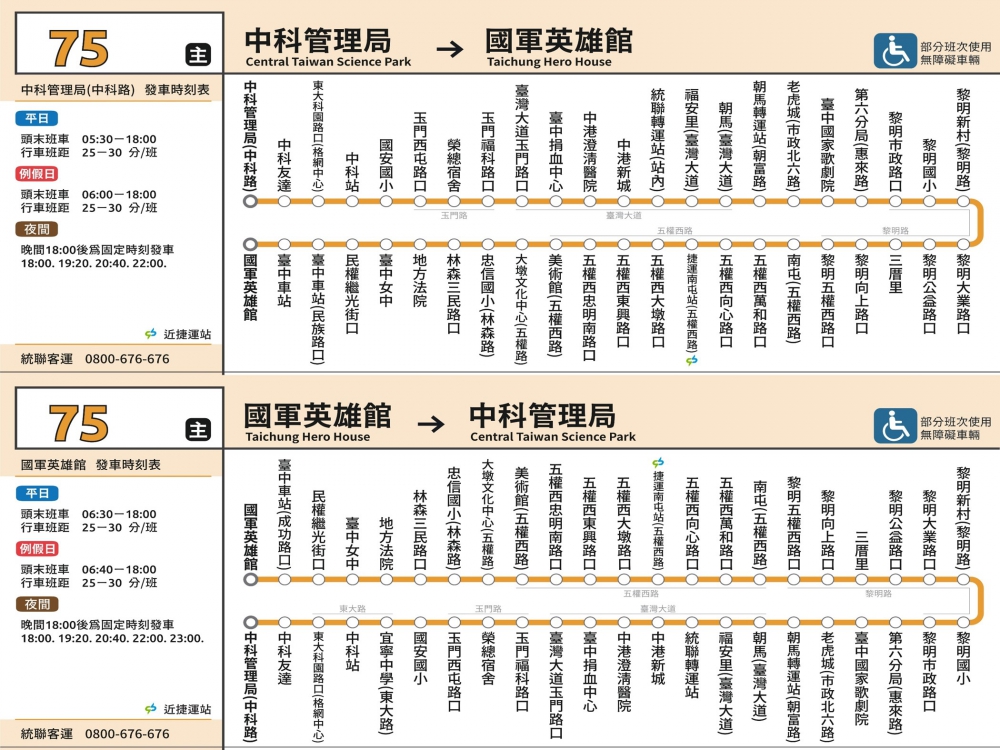1000x750 pixels.
Task: Click wheelchair icon in 國軍英雄館→中科管理局 header
Action: coord(895,427)
